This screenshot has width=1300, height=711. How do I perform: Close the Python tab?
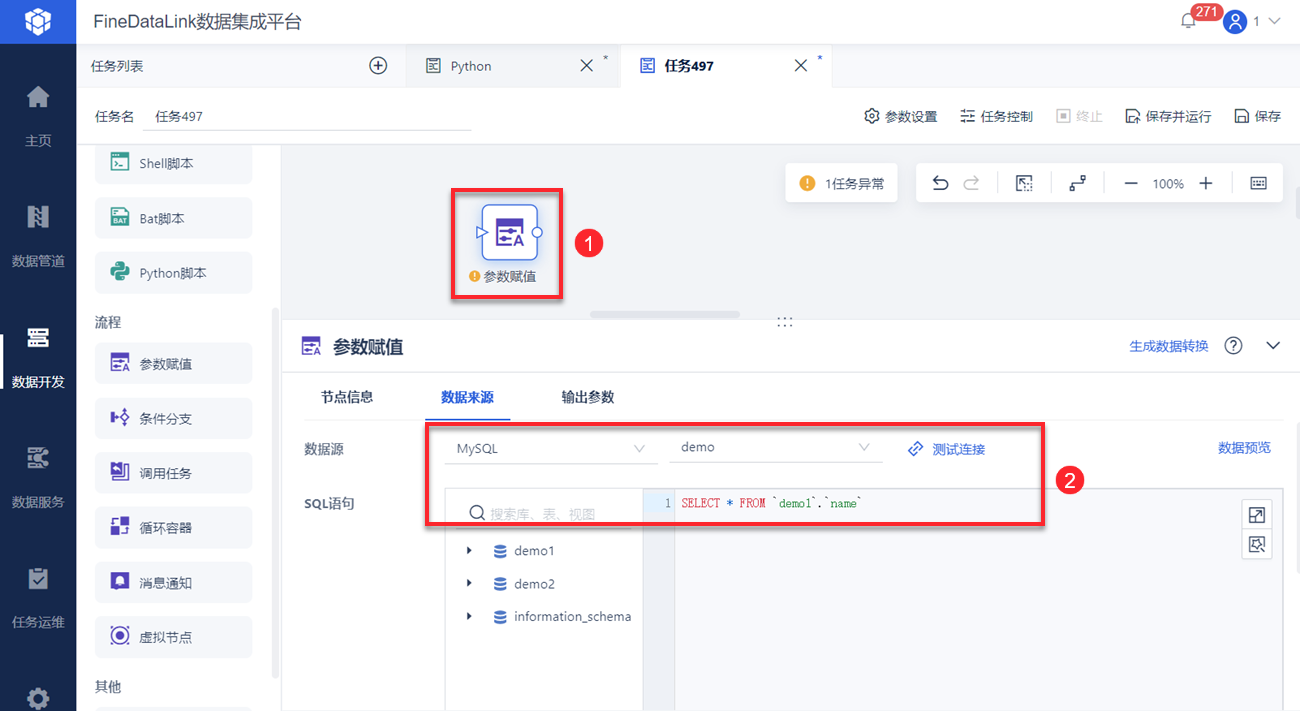pos(587,66)
